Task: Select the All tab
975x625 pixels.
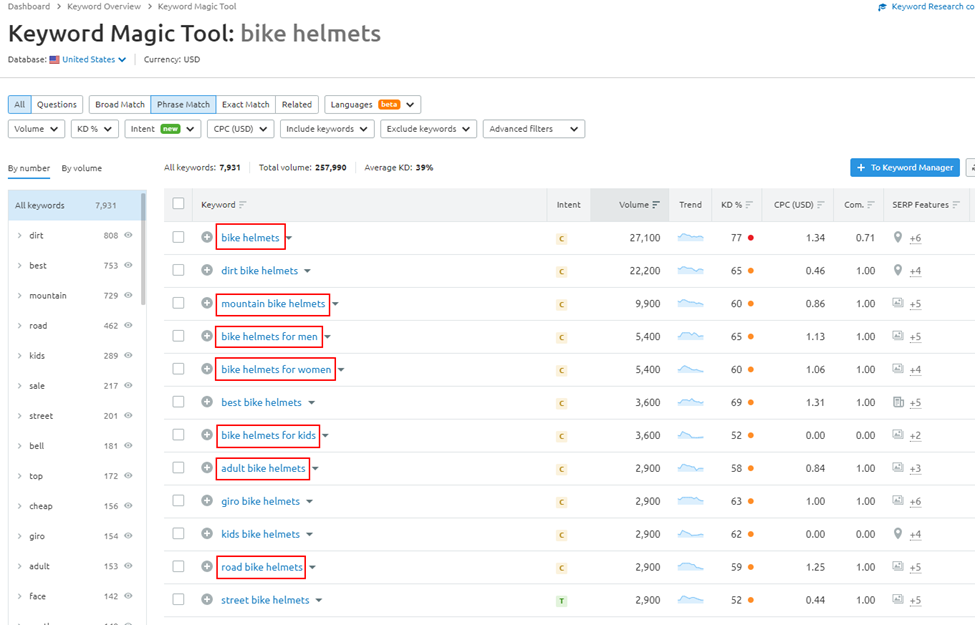Action: point(19,104)
